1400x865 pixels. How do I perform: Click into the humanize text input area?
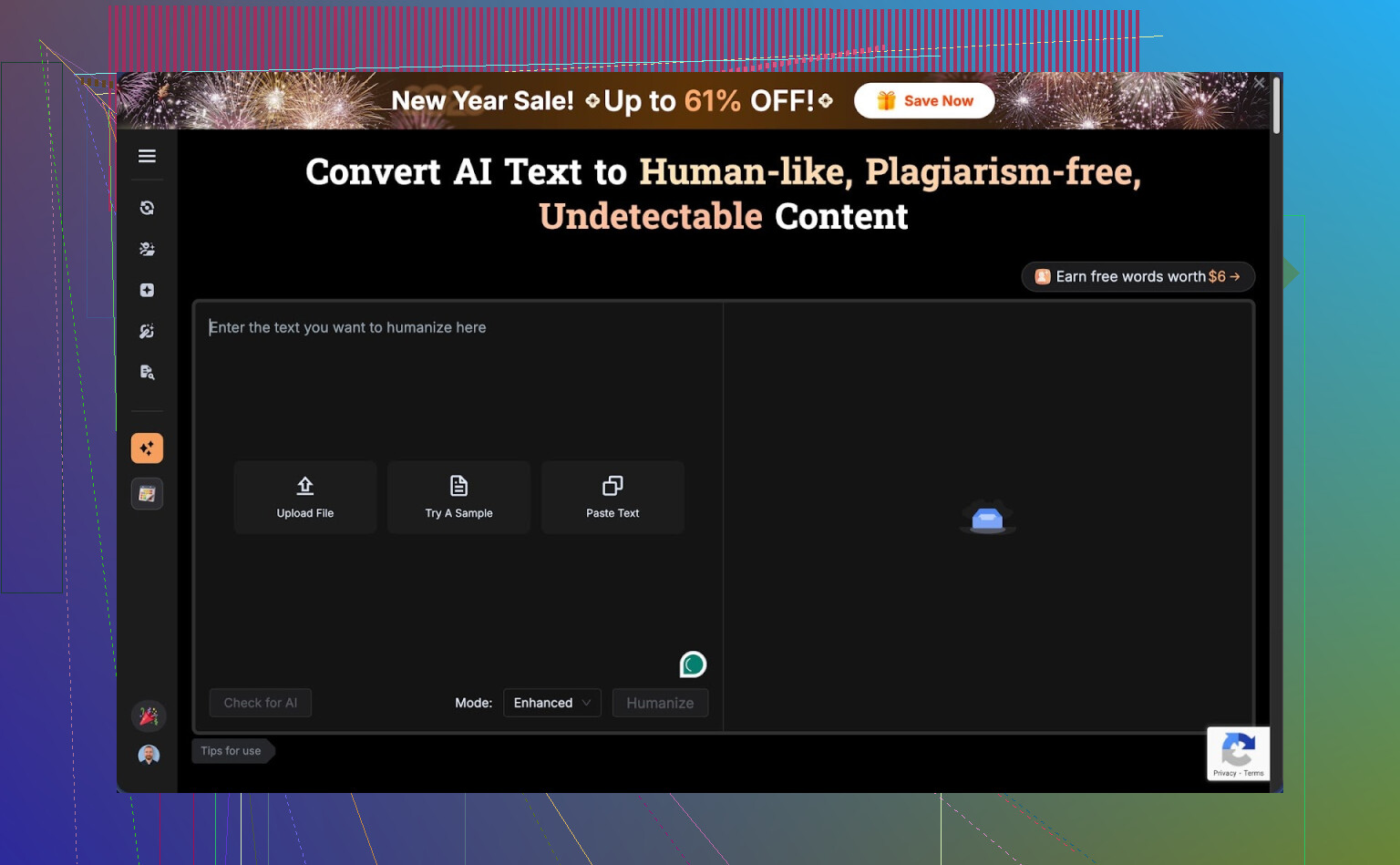(456, 383)
